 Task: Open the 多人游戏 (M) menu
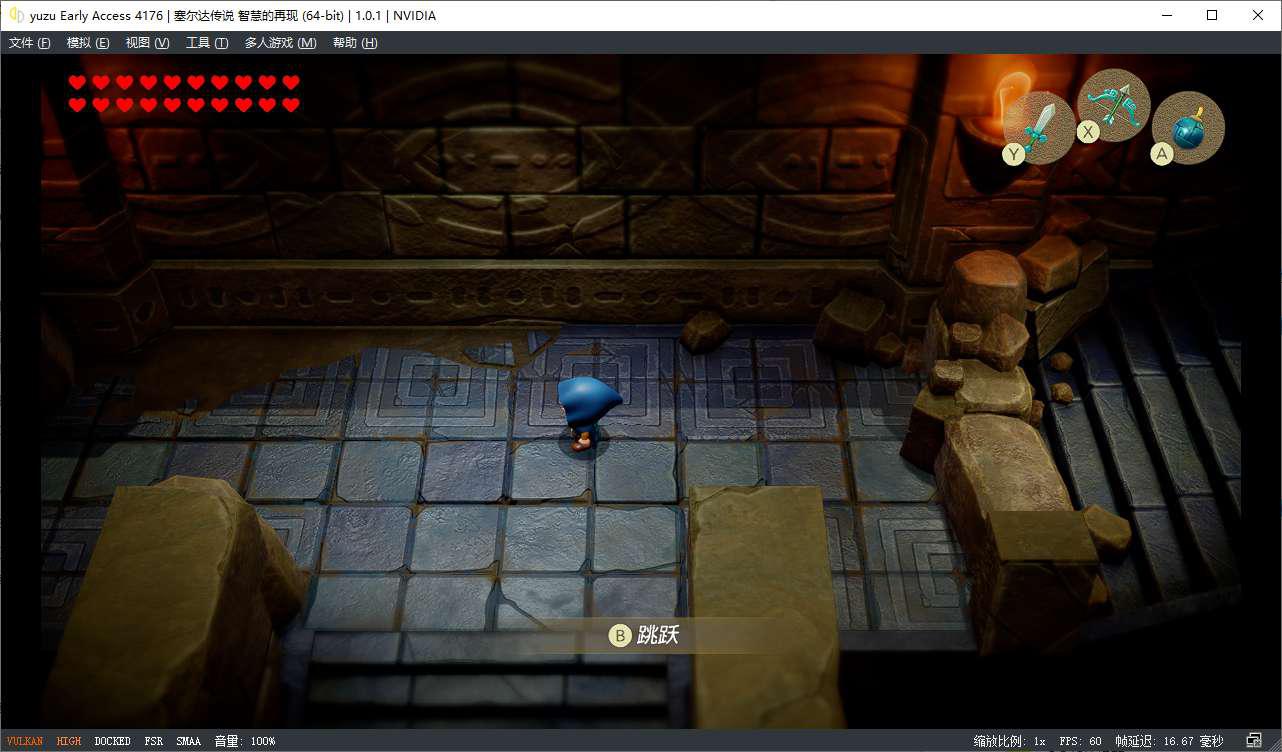click(280, 43)
